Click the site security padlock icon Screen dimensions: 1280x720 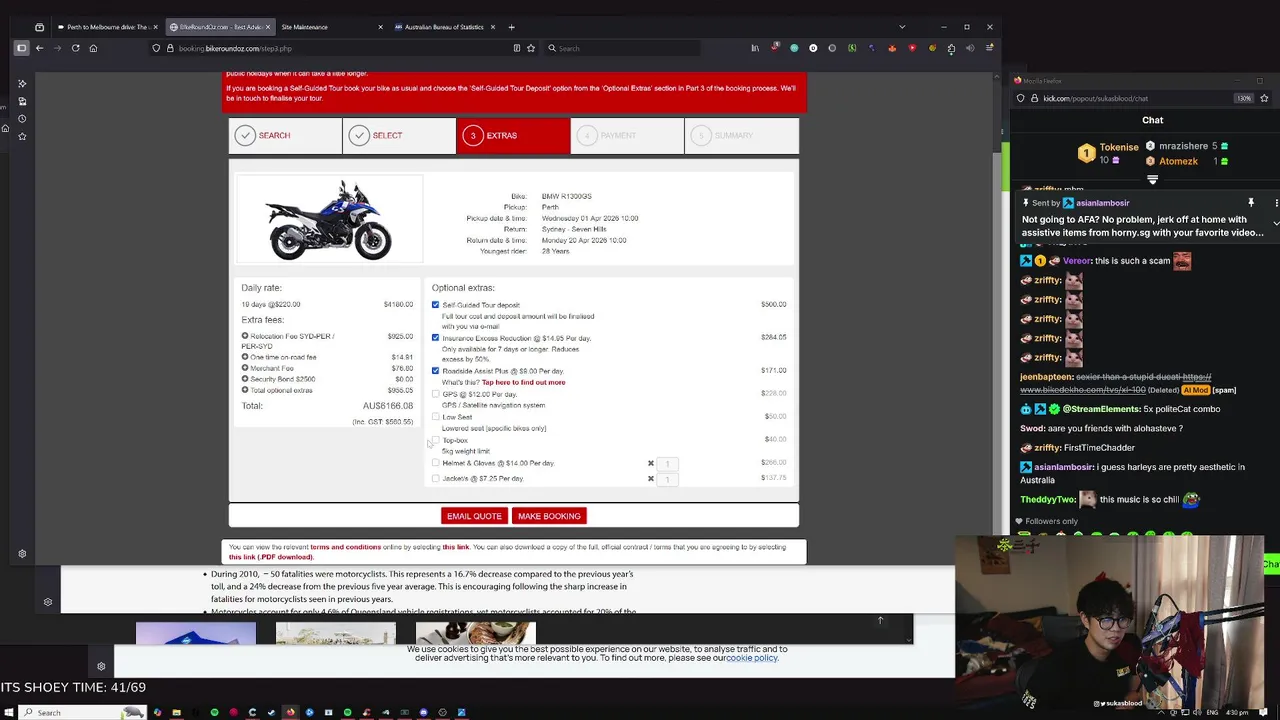pyautogui.click(x=170, y=48)
